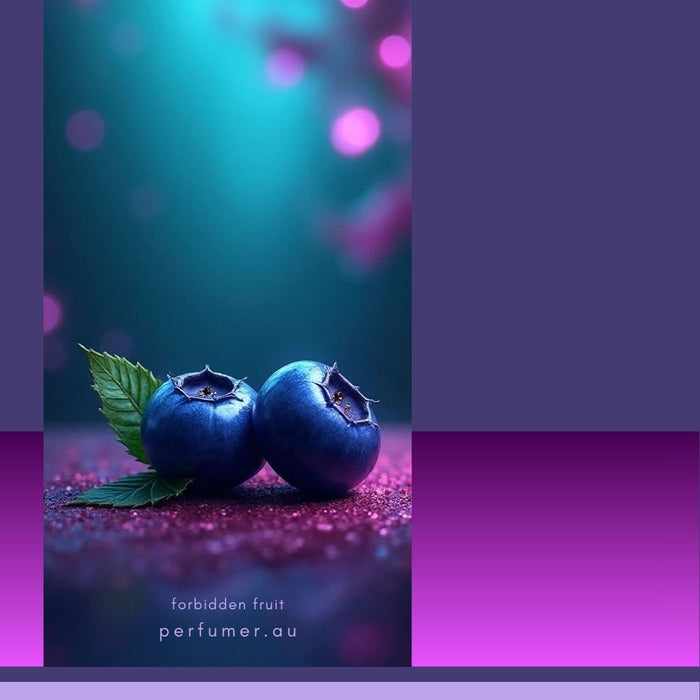Click the 'forbidden fruit' caption text
This screenshot has height=700, width=700.
pos(228,604)
